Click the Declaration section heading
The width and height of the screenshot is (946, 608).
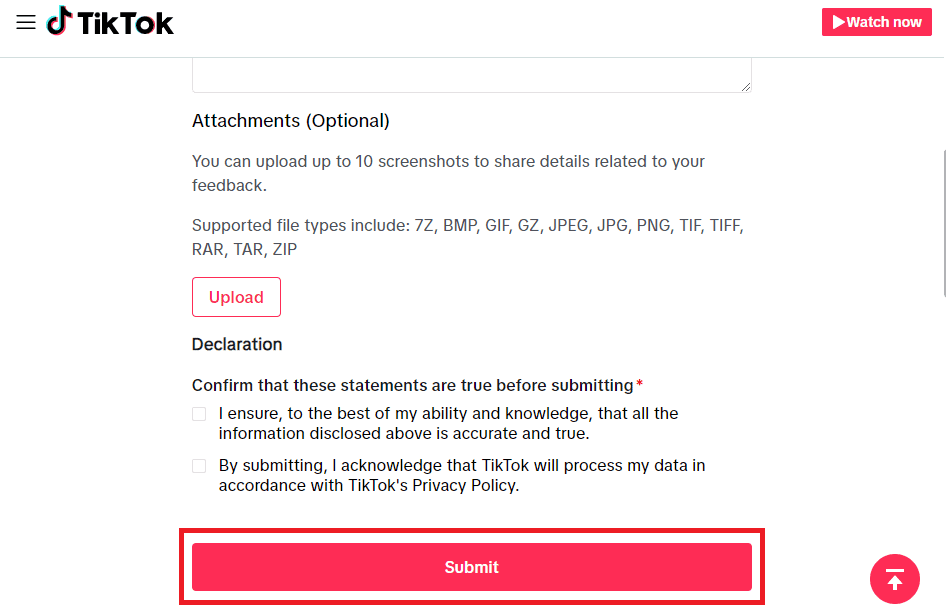(x=237, y=344)
